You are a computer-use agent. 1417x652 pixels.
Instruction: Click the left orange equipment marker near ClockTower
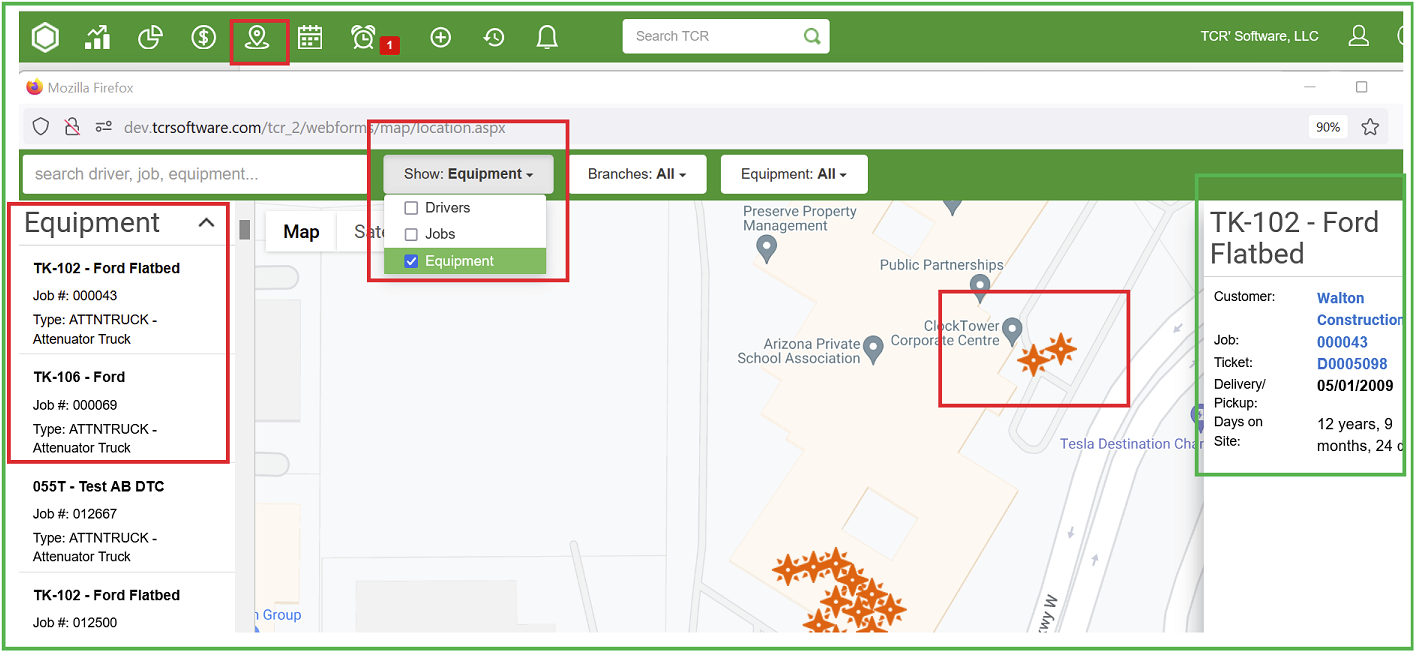click(1032, 360)
